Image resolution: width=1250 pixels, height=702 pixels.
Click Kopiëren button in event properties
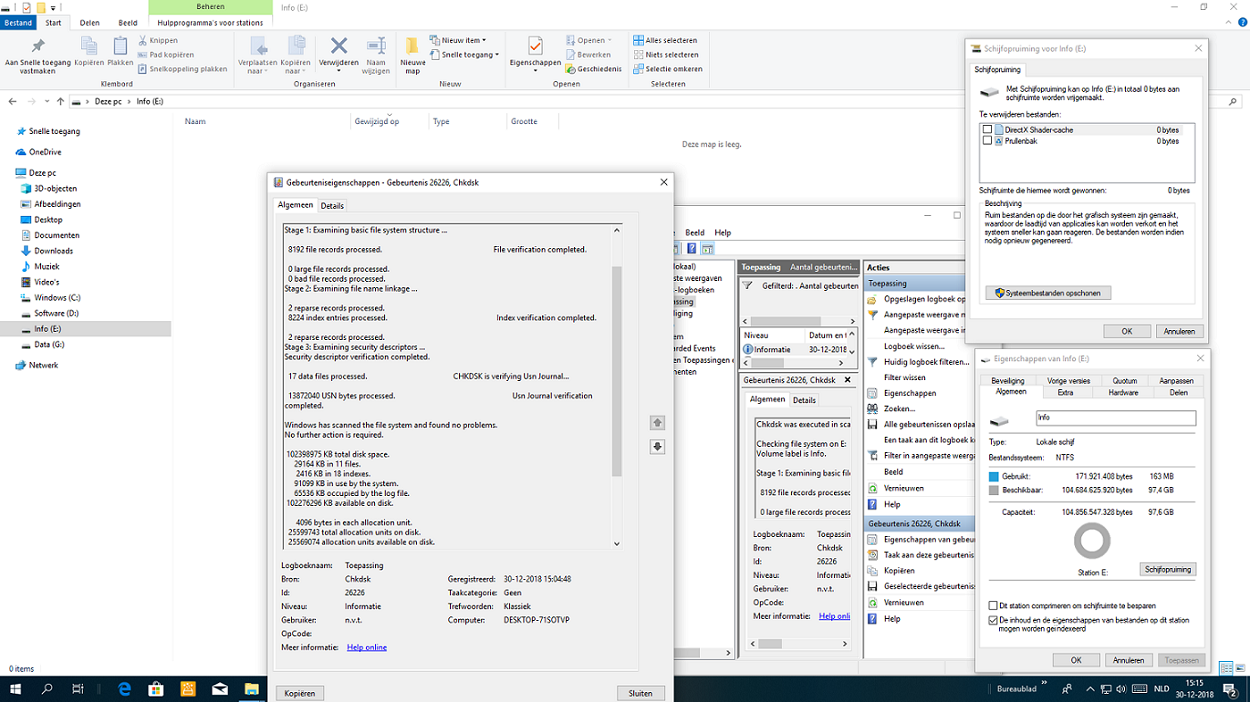pyautogui.click(x=300, y=693)
